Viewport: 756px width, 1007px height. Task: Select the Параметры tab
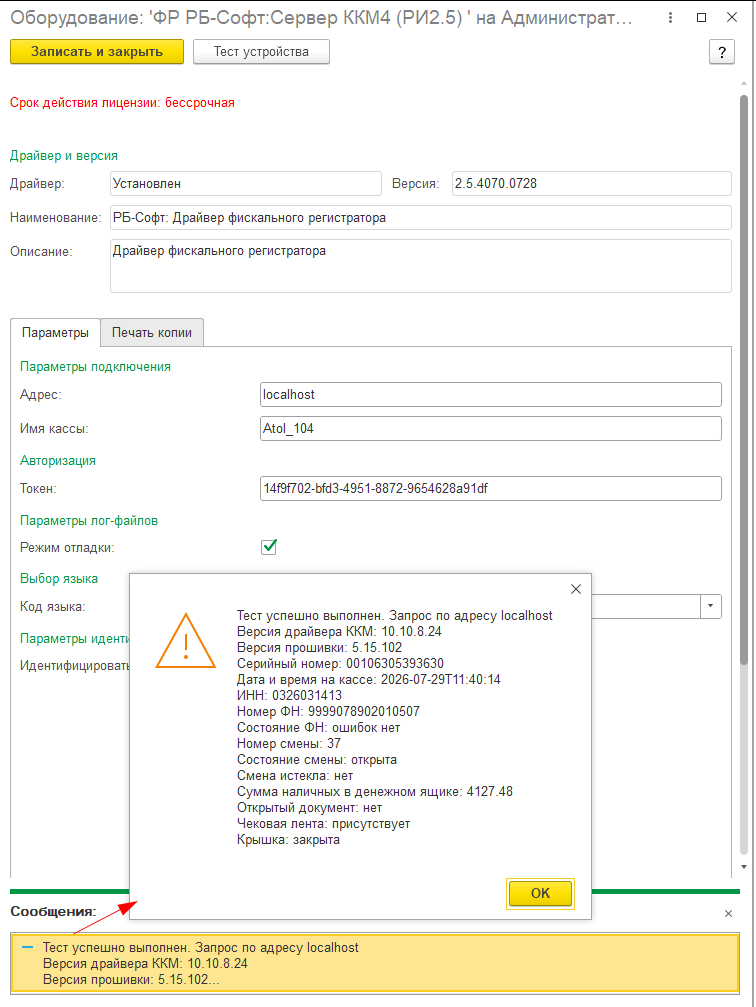[x=55, y=333]
